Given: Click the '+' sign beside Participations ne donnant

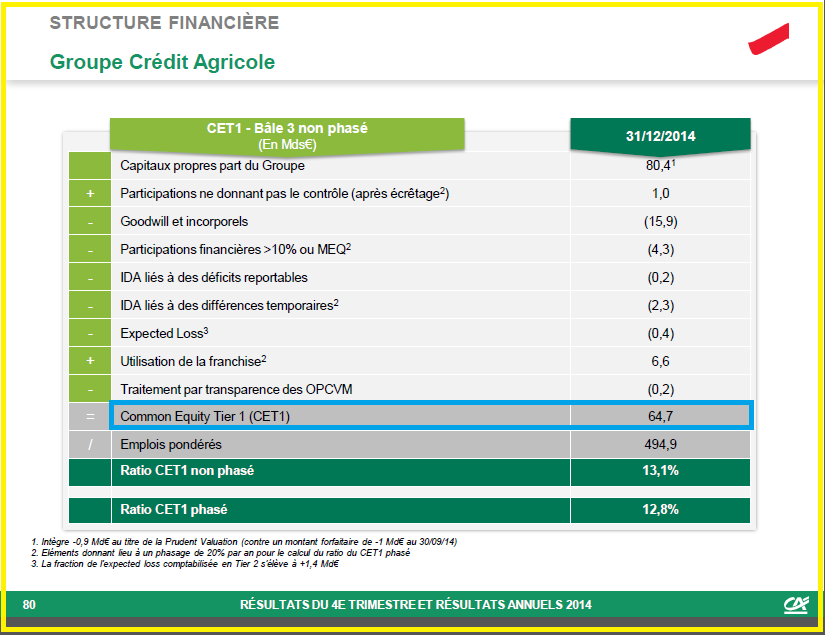Looking at the screenshot, I should (90, 193).
